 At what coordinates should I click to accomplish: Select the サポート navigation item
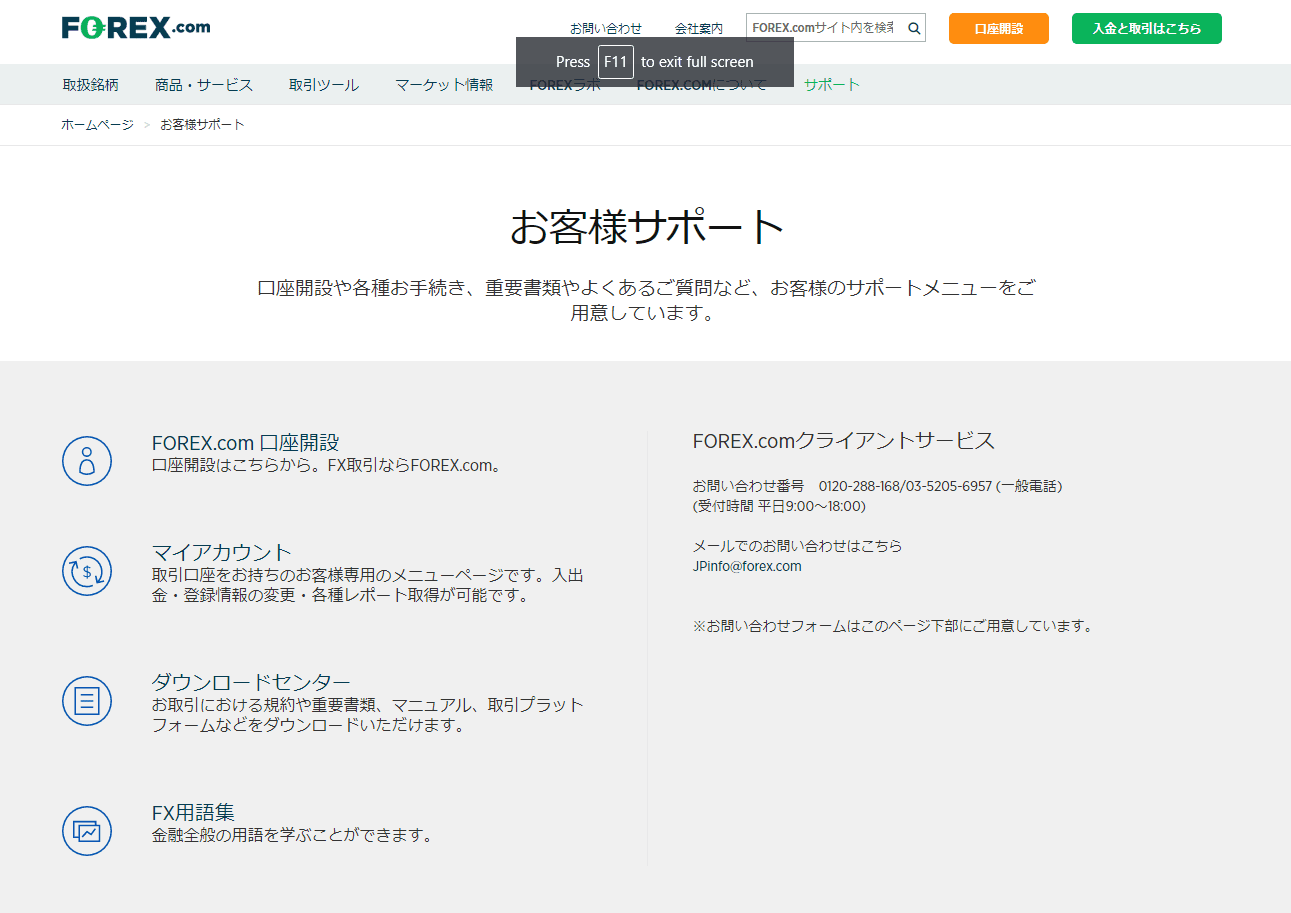coord(831,85)
